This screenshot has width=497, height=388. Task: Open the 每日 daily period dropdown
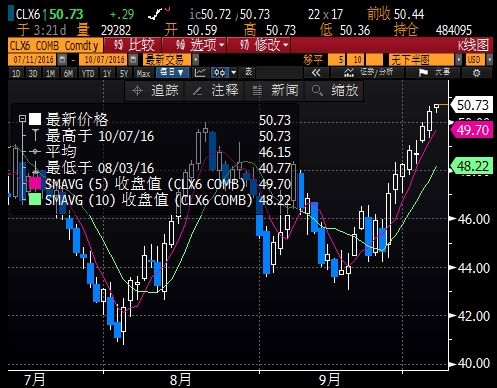[172, 72]
